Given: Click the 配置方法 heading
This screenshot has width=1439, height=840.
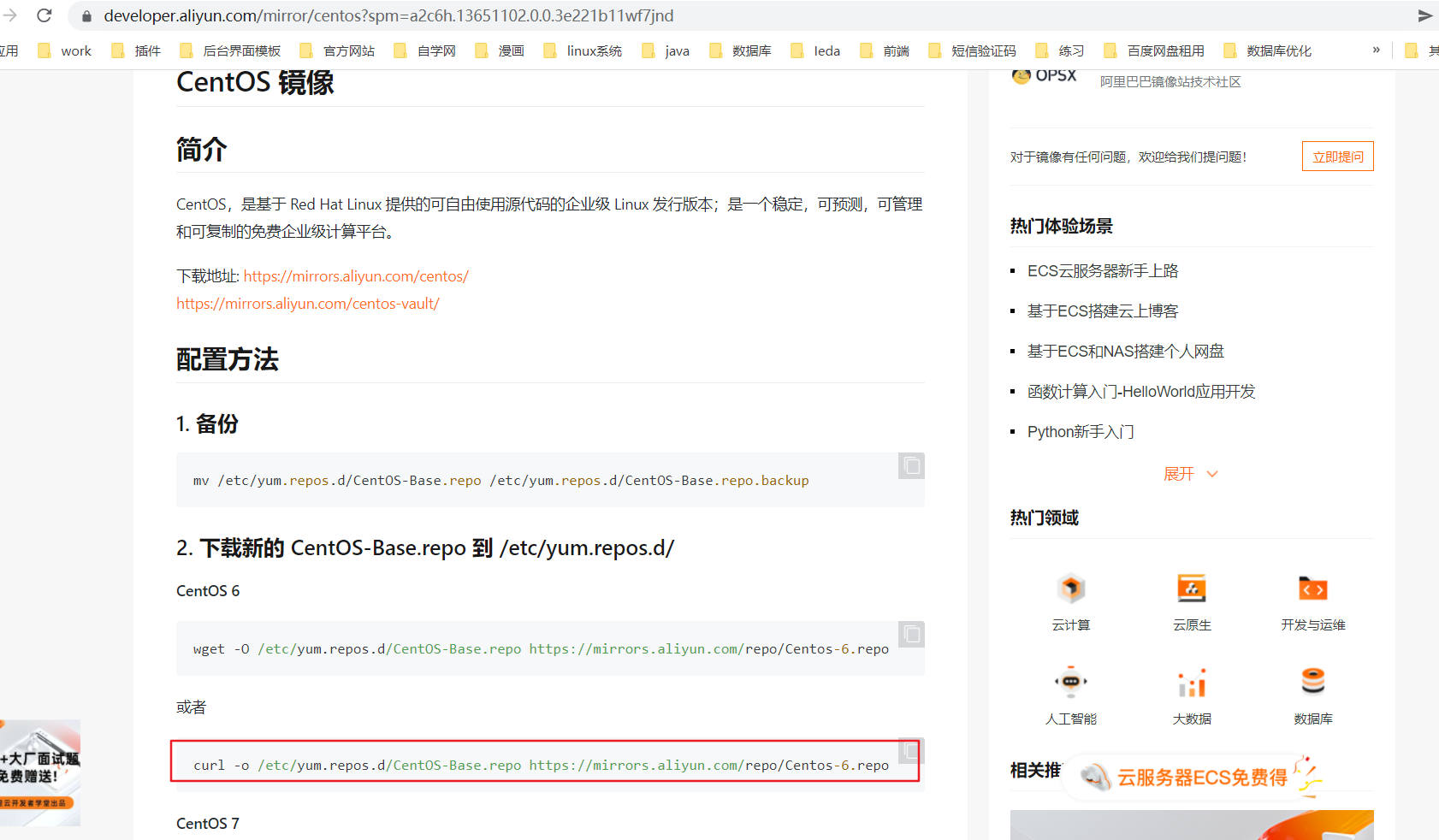Looking at the screenshot, I should tap(228, 359).
